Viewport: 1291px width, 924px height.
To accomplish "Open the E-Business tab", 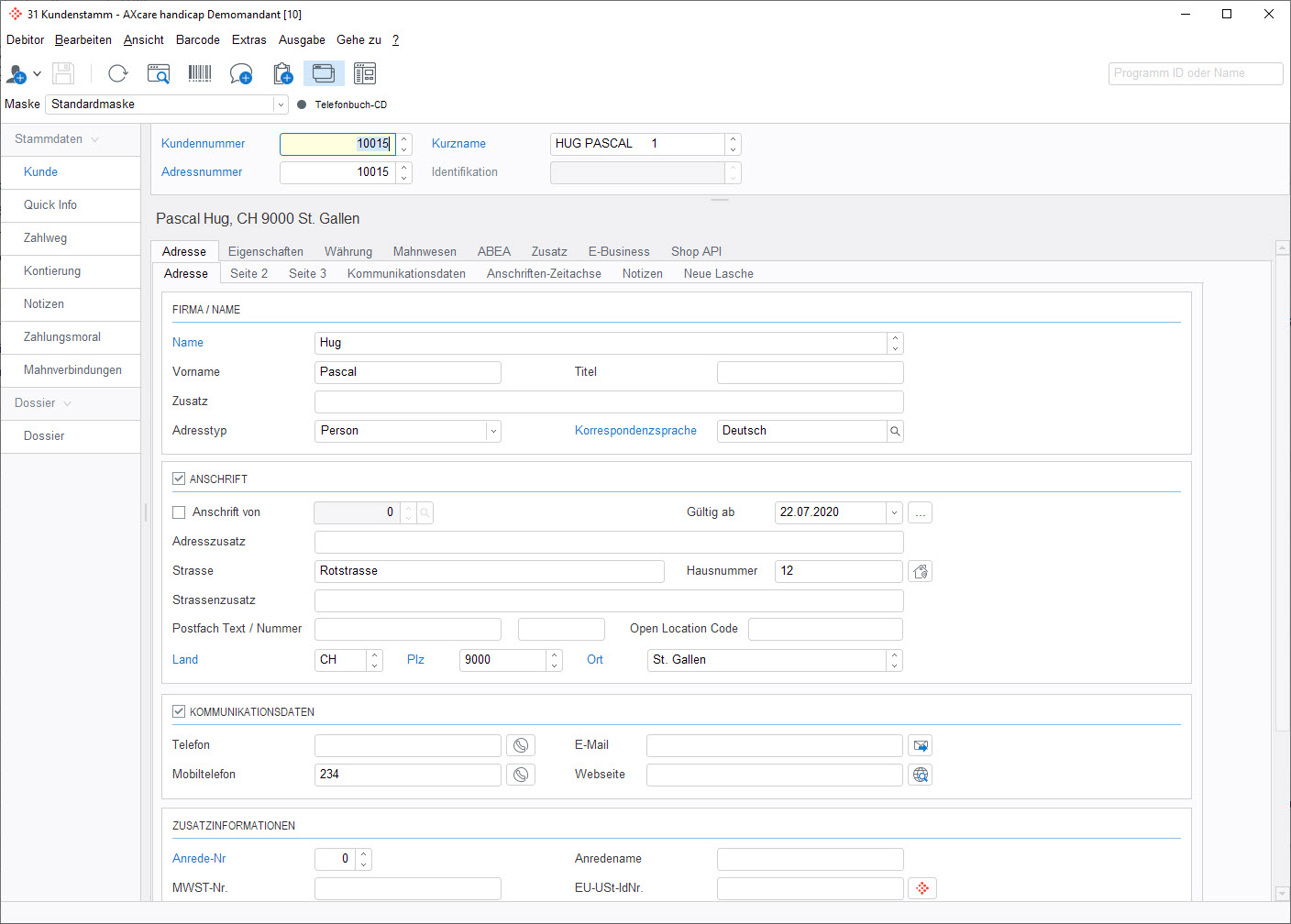I will (619, 251).
